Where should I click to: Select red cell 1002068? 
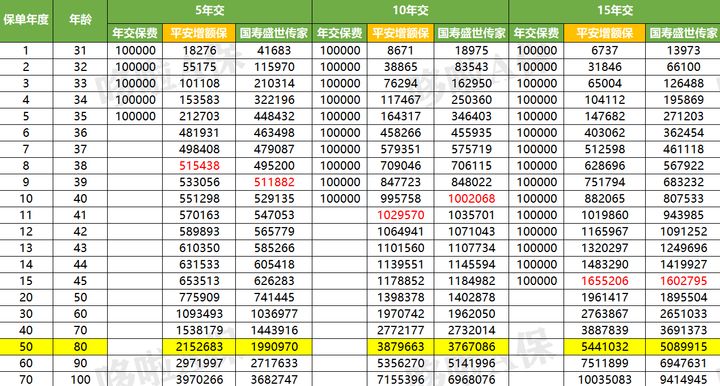pyautogui.click(x=472, y=199)
